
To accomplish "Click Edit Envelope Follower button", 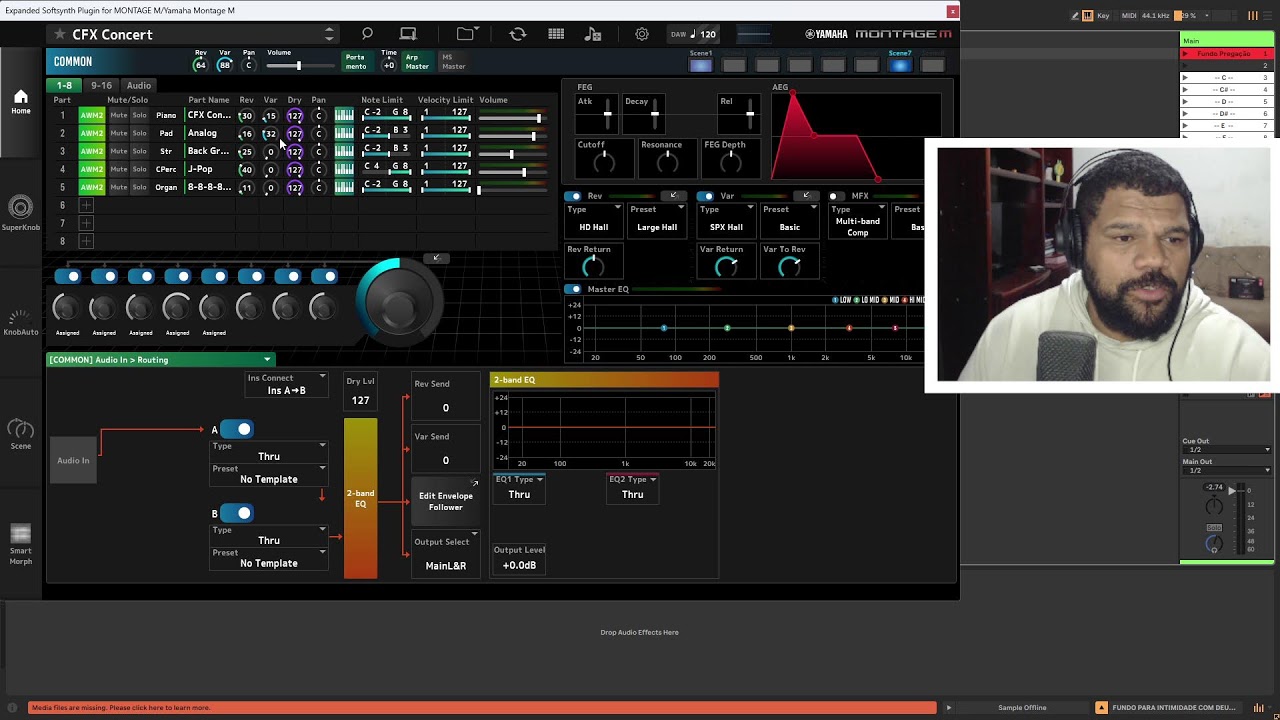I will point(446,501).
